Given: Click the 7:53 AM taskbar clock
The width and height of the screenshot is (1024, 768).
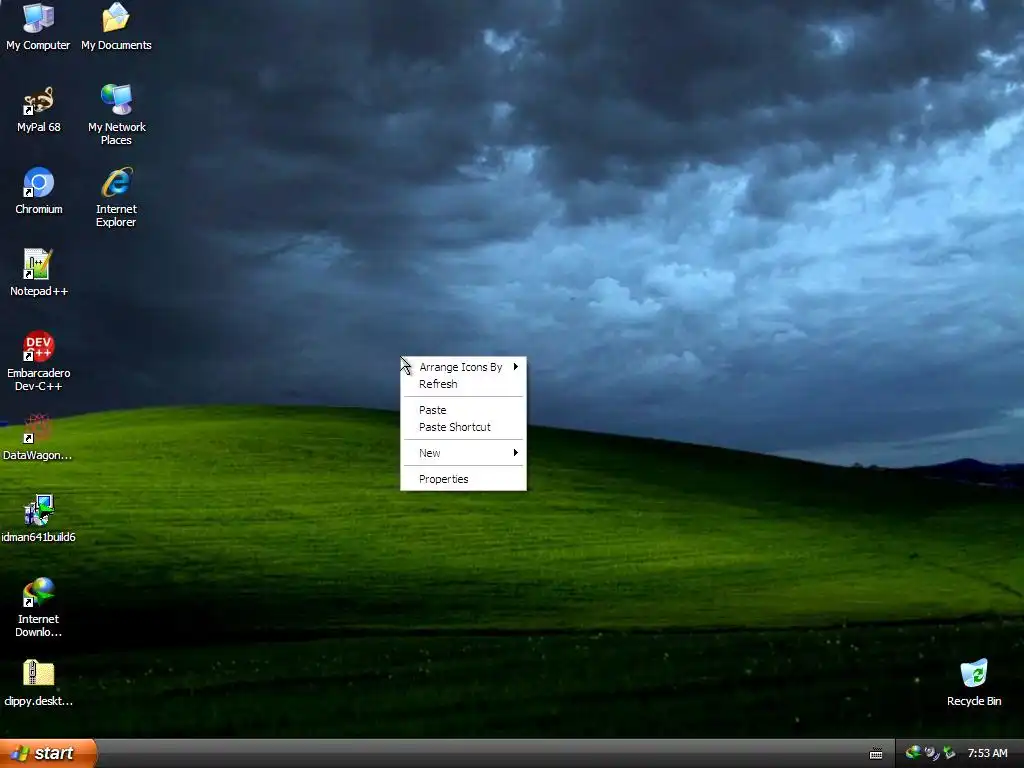Looking at the screenshot, I should pyautogui.click(x=987, y=754).
